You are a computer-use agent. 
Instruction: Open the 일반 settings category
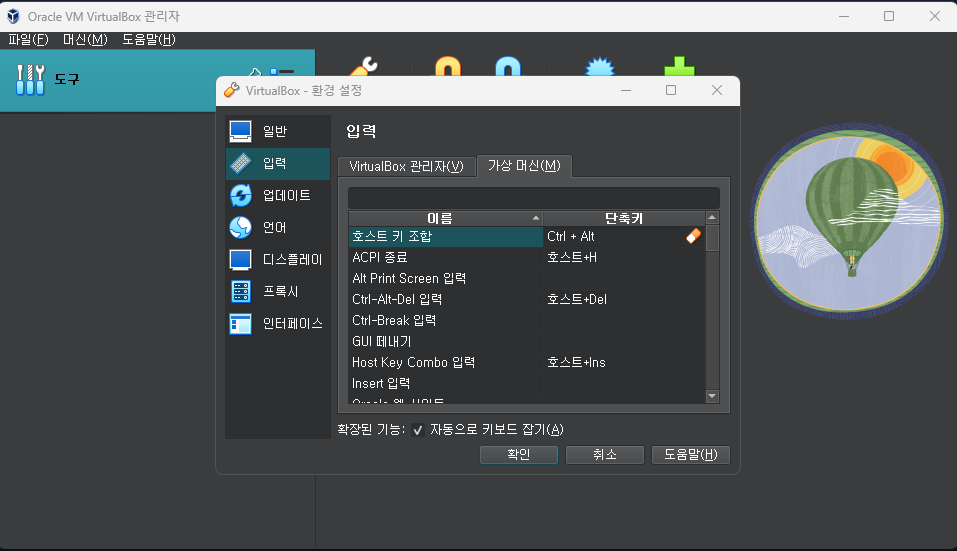coord(278,131)
